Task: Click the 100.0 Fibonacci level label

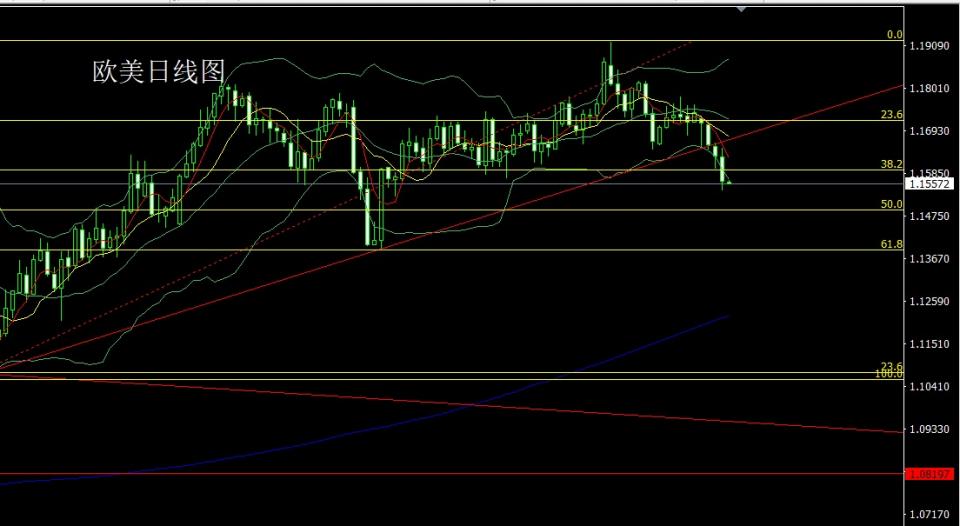Action: pyautogui.click(x=890, y=374)
